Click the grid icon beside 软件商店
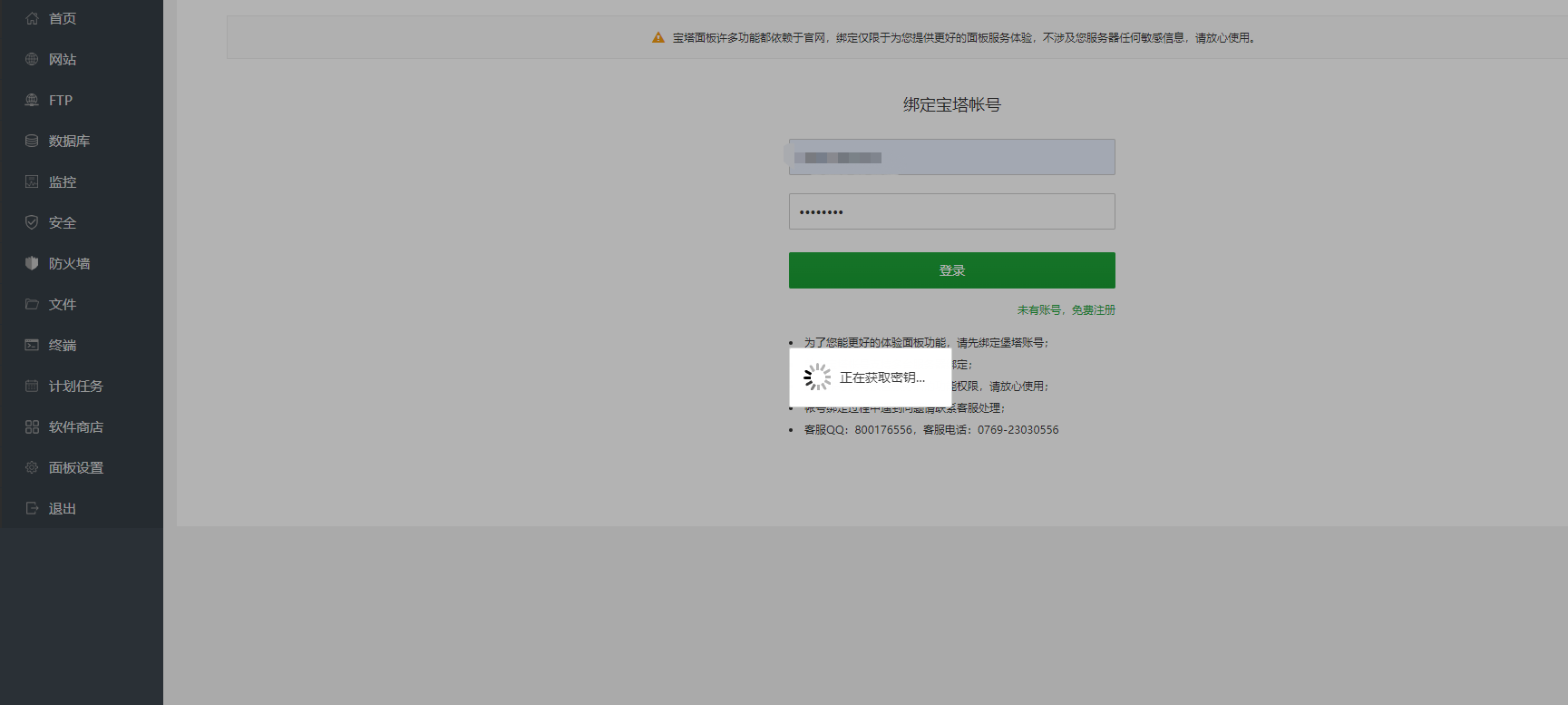The height and width of the screenshot is (705, 1568). [x=32, y=426]
